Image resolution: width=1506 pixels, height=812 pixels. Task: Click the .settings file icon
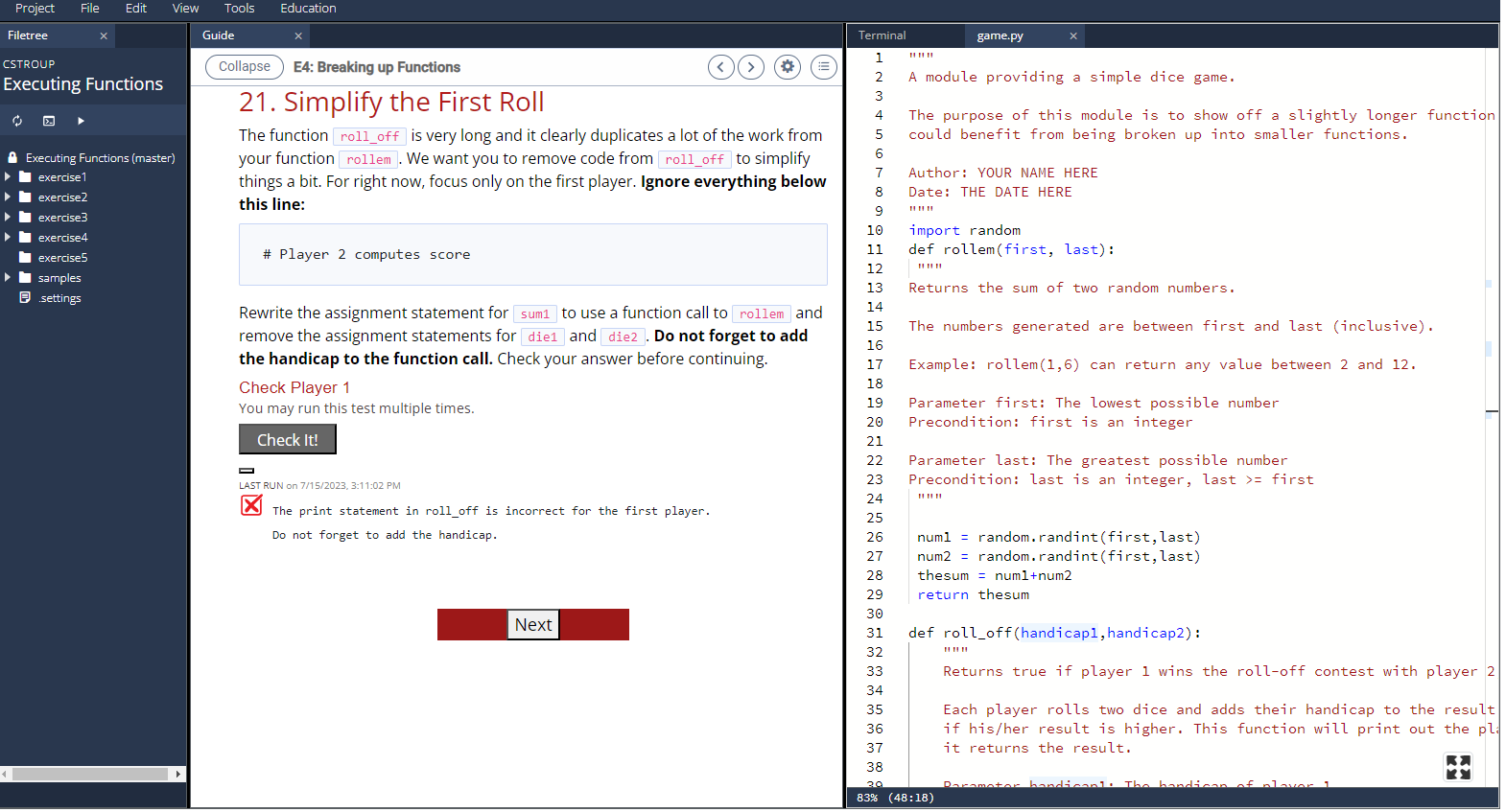coord(25,298)
